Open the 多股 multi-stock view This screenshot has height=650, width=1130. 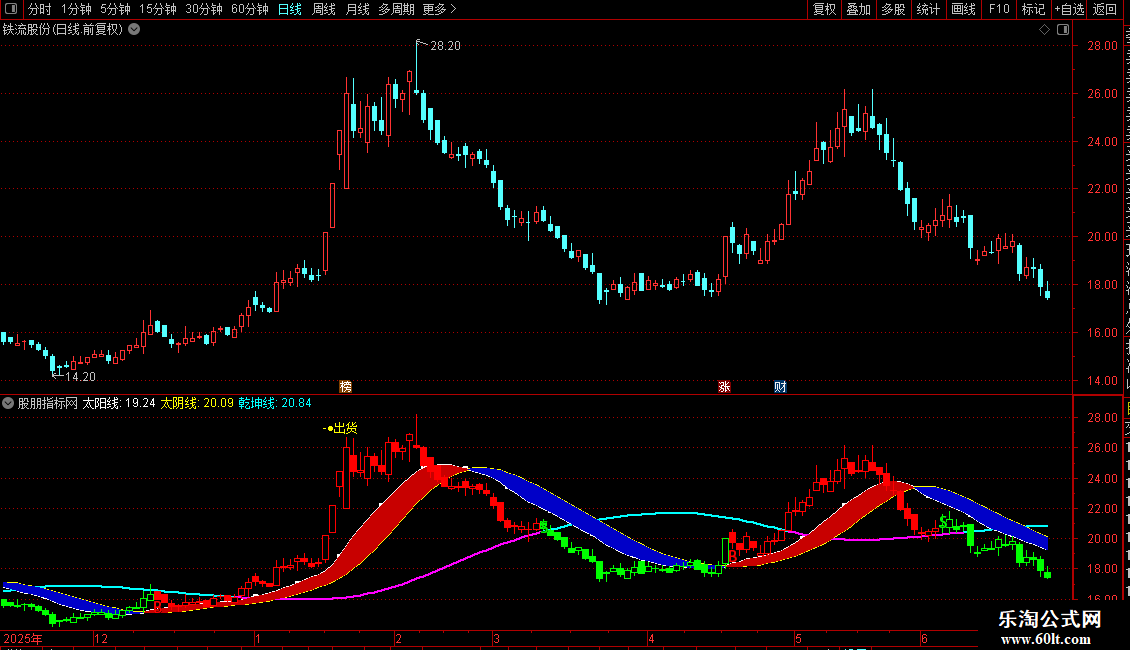click(x=893, y=9)
